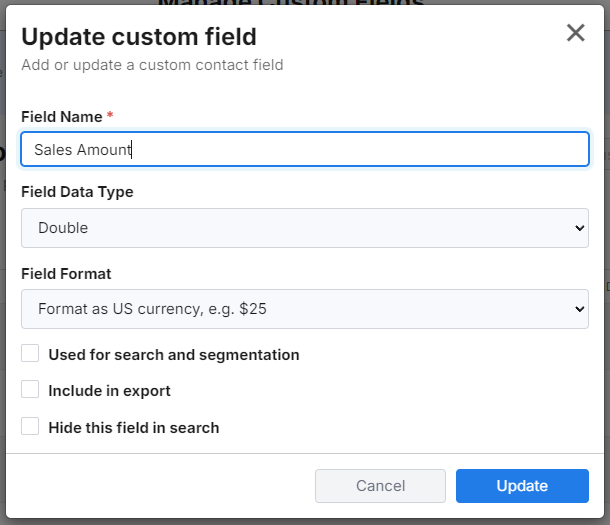Click the Field Name label text
This screenshot has height=525, width=610.
tap(61, 117)
